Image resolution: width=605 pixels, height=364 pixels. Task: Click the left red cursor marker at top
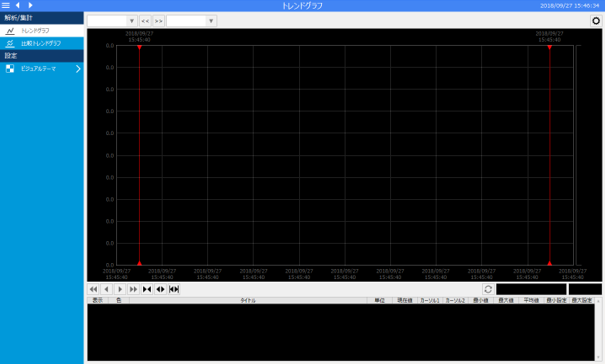tap(139, 47)
